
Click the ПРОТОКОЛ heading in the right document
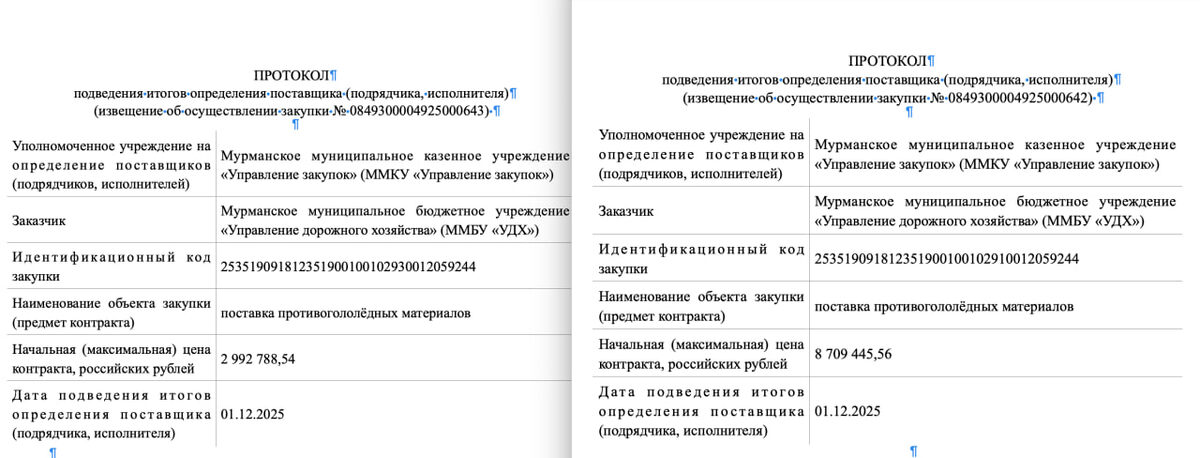tap(887, 62)
